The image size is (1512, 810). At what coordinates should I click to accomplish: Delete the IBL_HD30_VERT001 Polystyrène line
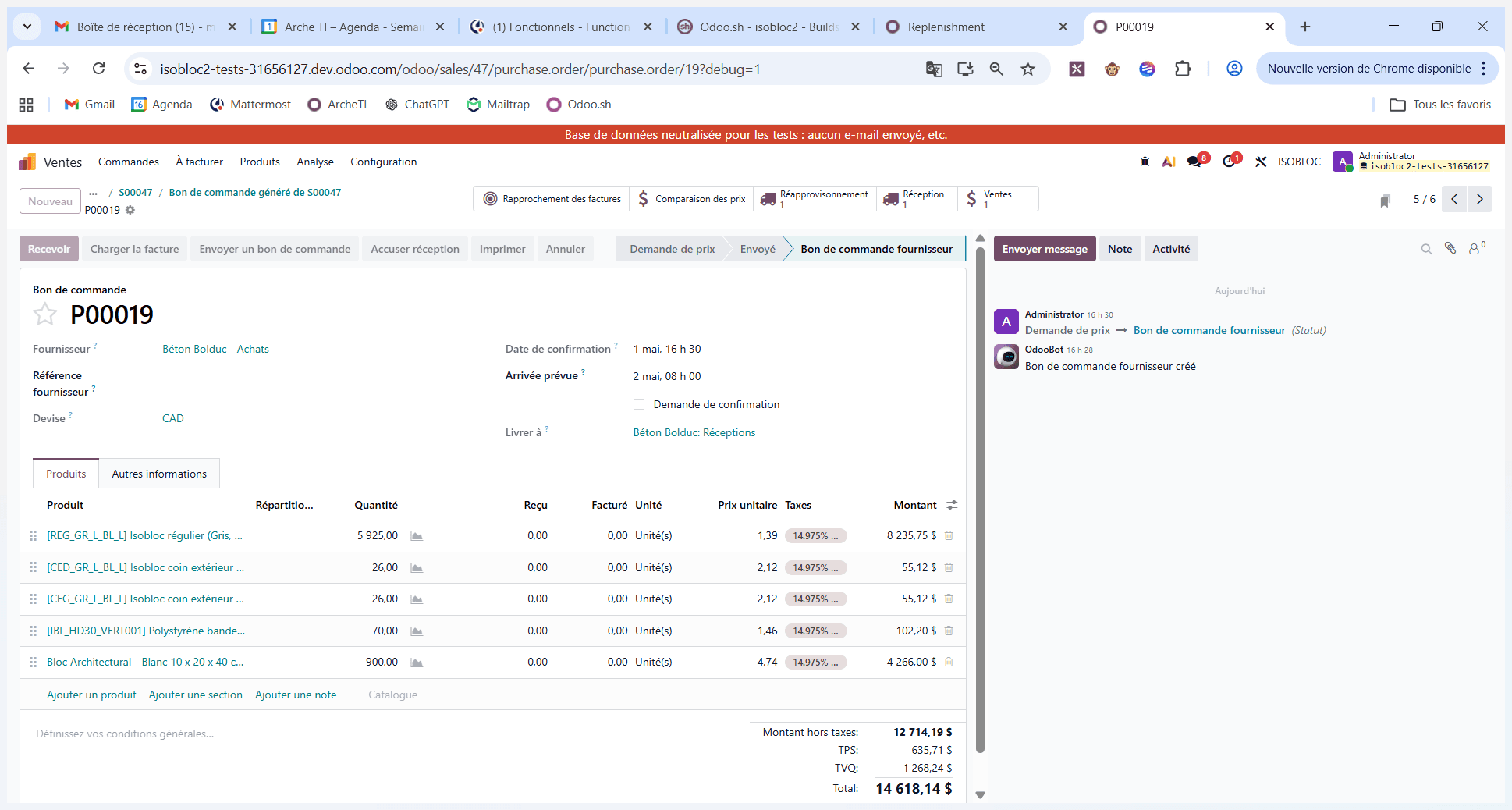pyautogui.click(x=949, y=631)
